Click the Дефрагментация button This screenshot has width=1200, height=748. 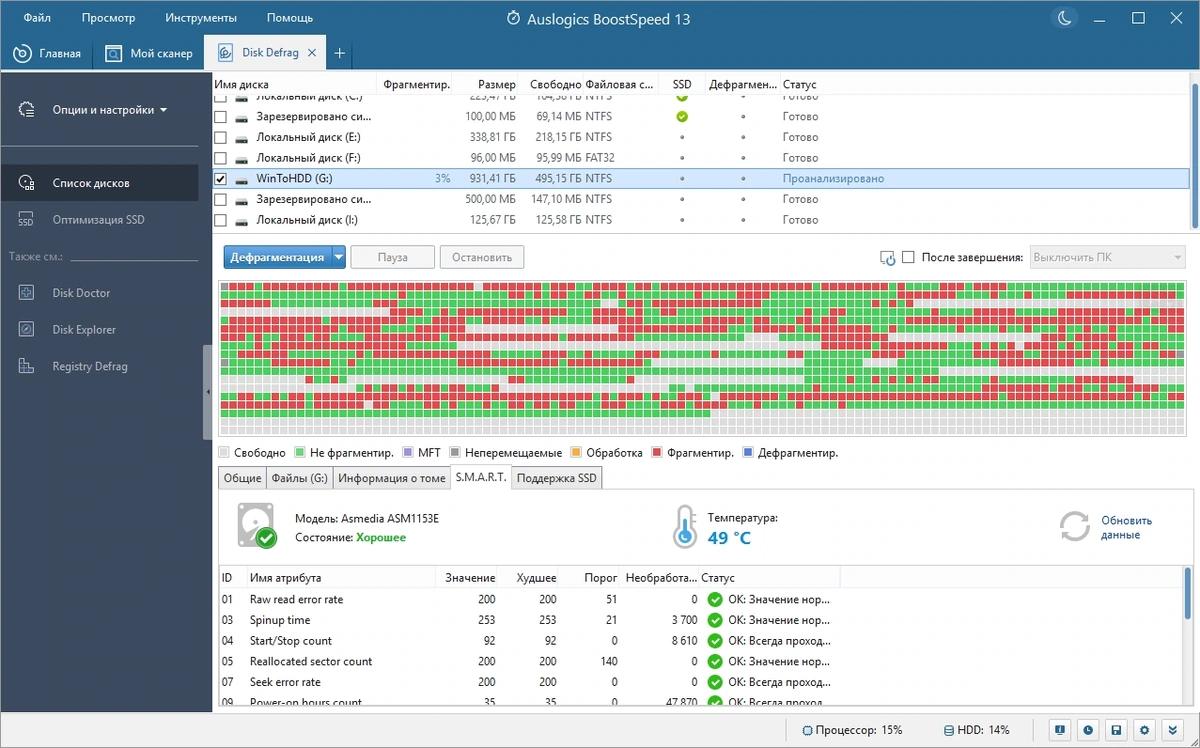(x=277, y=257)
